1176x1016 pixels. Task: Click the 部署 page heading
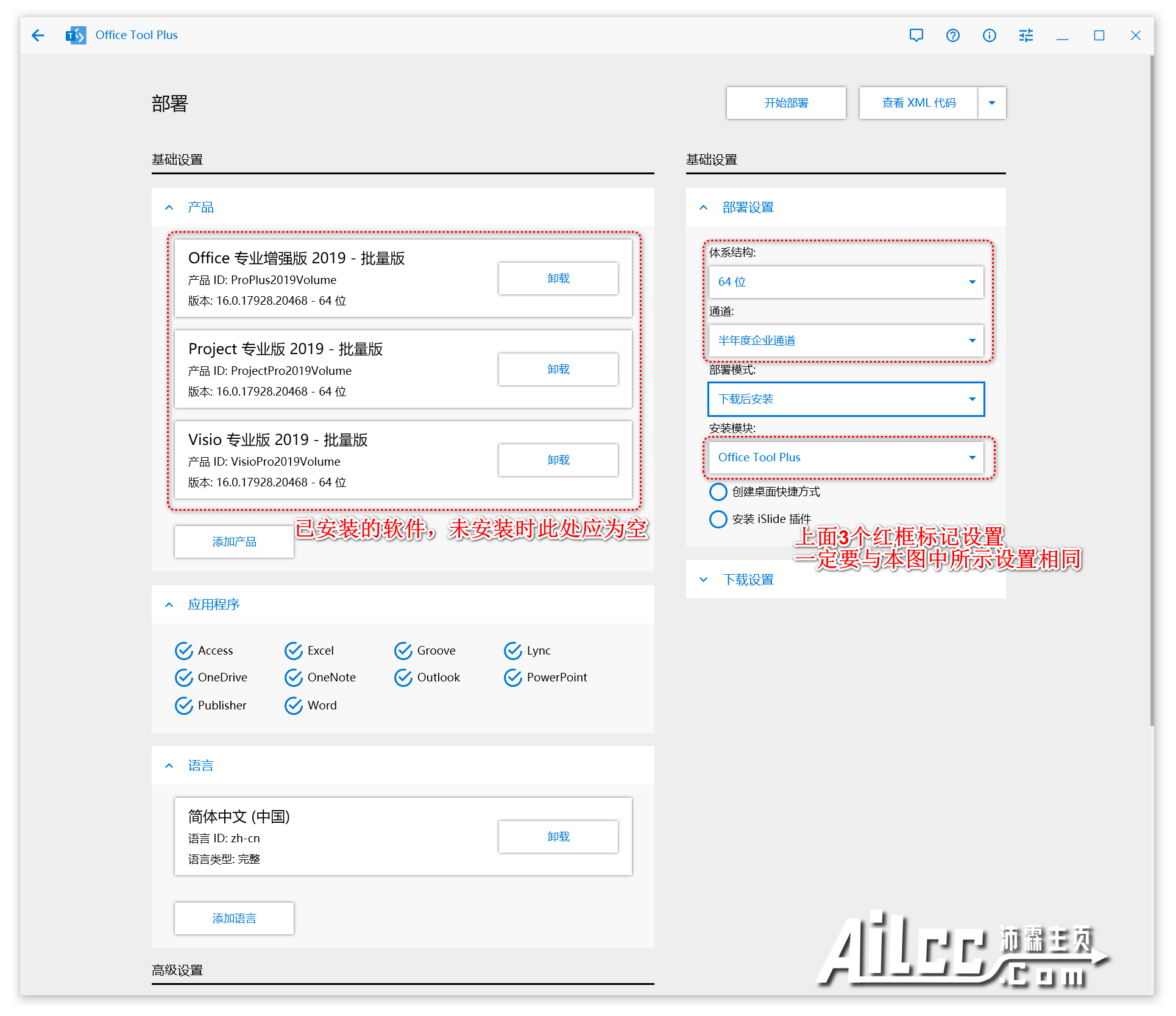[x=169, y=104]
